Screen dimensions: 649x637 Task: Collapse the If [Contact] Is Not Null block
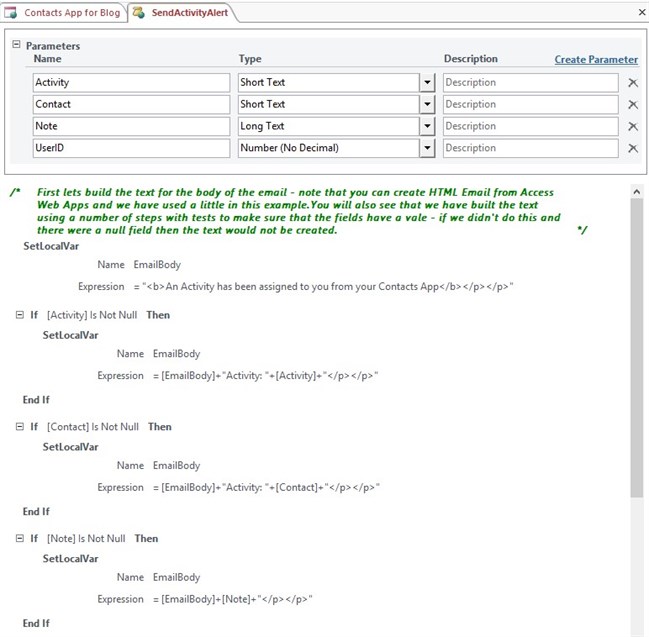tap(20, 427)
